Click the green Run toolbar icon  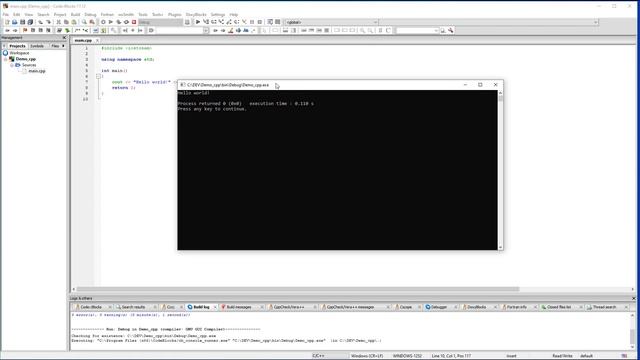(x=111, y=22)
